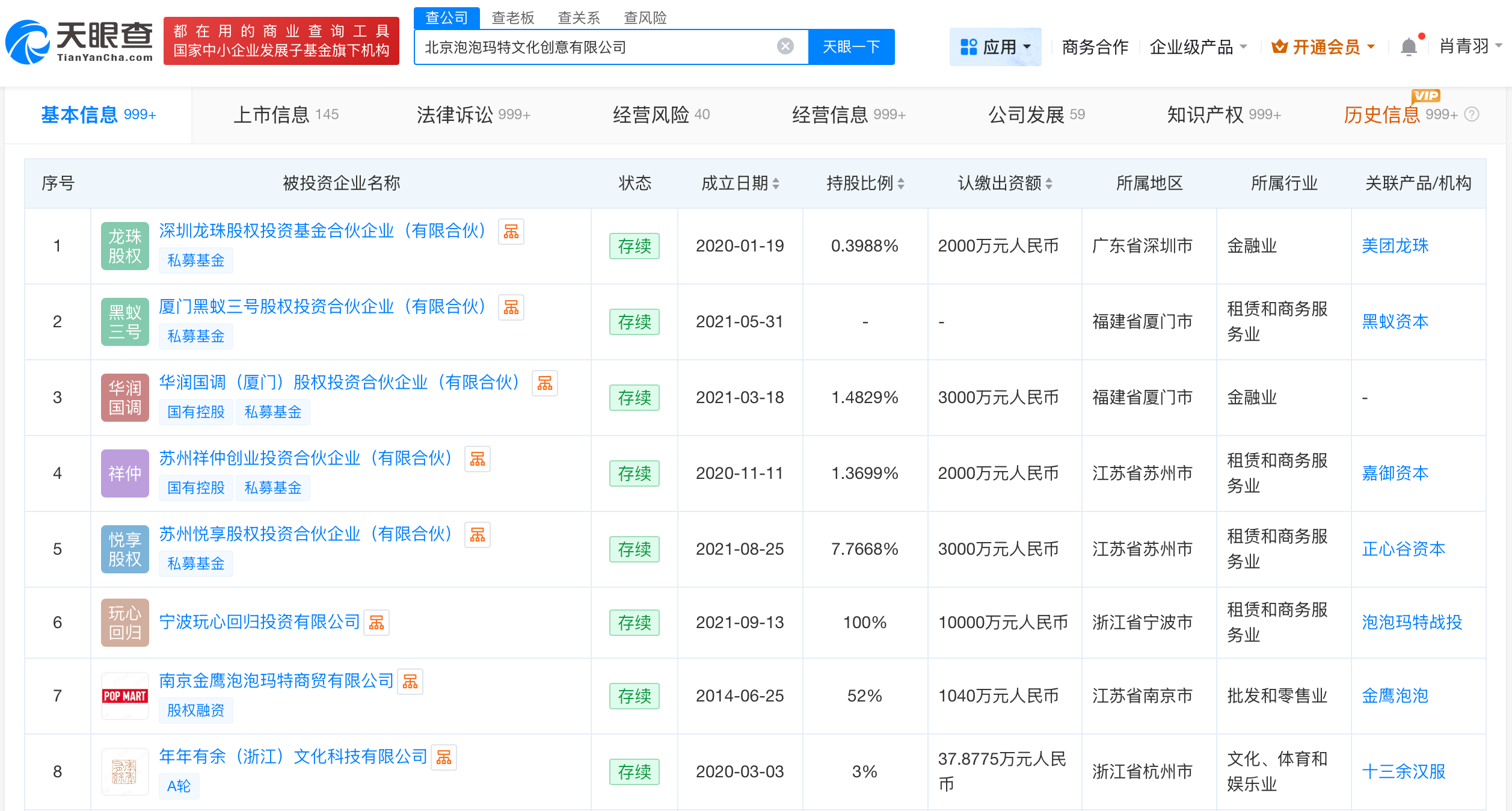The image size is (1512, 811).
Task: Click the POP MART company logo thumbnail
Action: tap(124, 696)
